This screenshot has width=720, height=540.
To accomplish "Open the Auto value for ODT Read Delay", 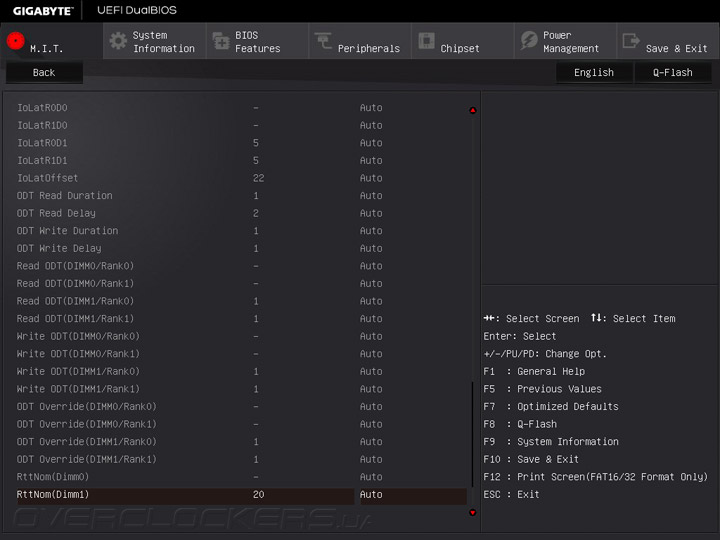I will point(371,213).
